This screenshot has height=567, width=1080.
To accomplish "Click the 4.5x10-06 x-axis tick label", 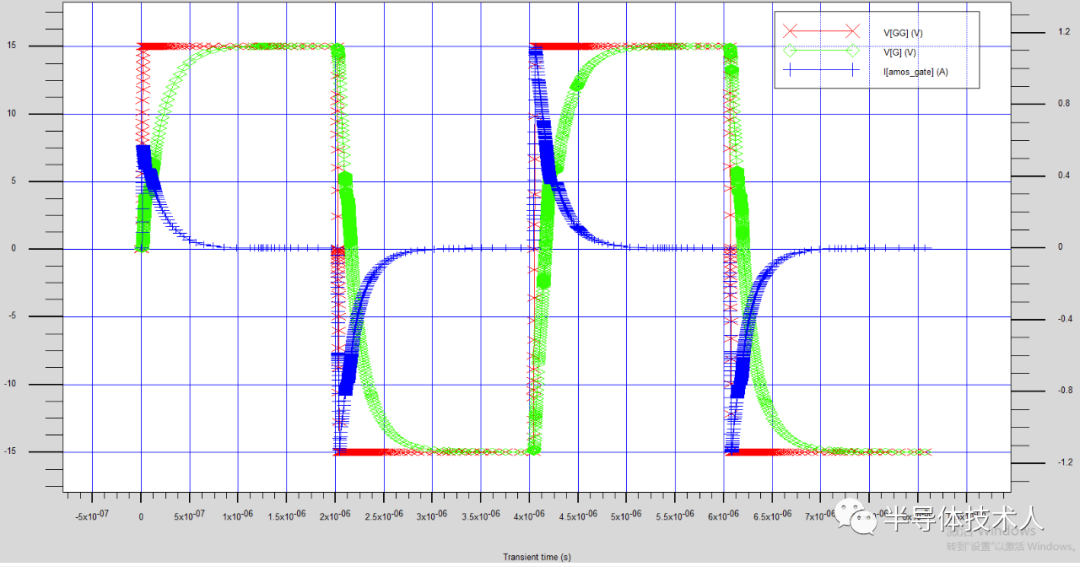I will pyautogui.click(x=577, y=515).
